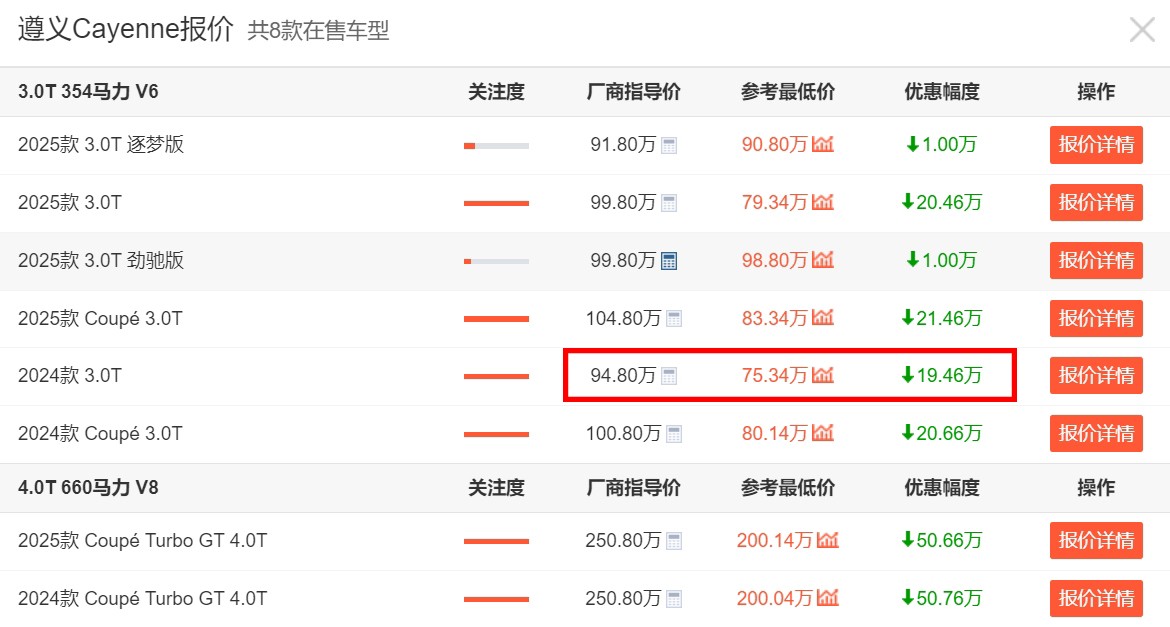The height and width of the screenshot is (627, 1170).
Task: Open 报价详情 for 2024款 3.0T
Action: coord(1096,375)
